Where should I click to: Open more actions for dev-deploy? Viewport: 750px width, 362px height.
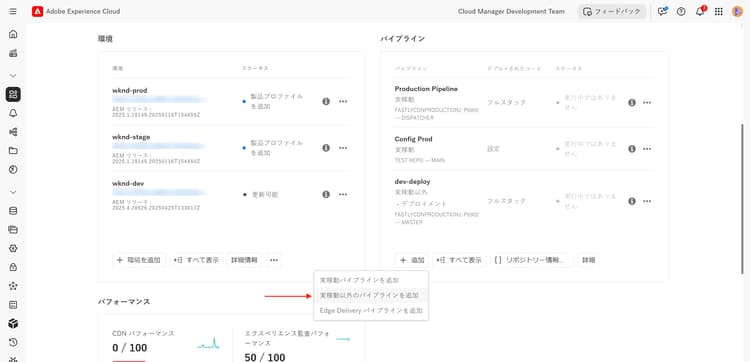click(647, 201)
